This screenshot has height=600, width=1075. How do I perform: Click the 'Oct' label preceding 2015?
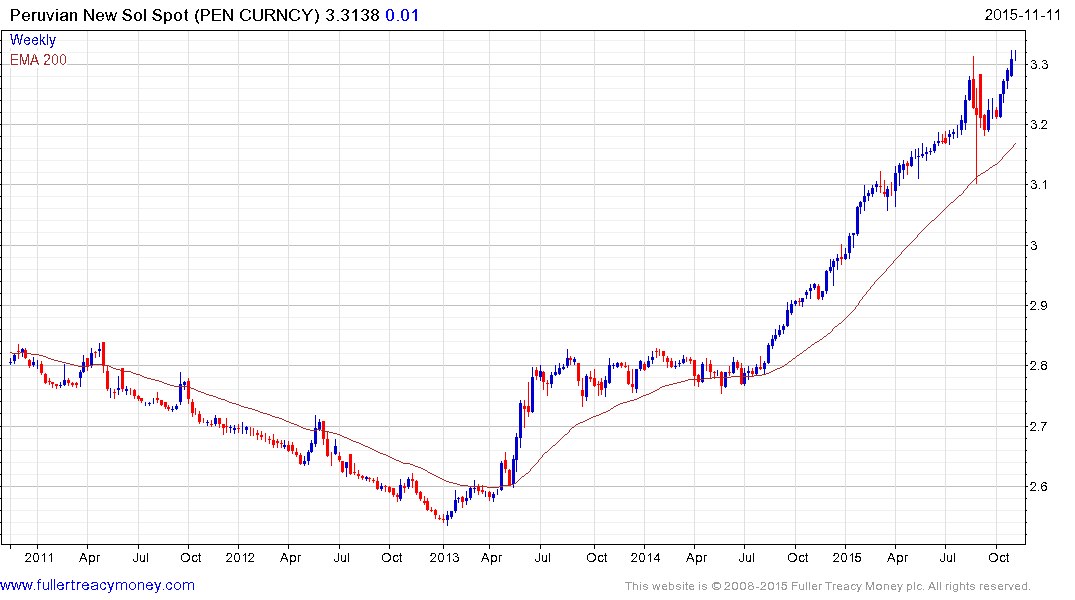798,557
